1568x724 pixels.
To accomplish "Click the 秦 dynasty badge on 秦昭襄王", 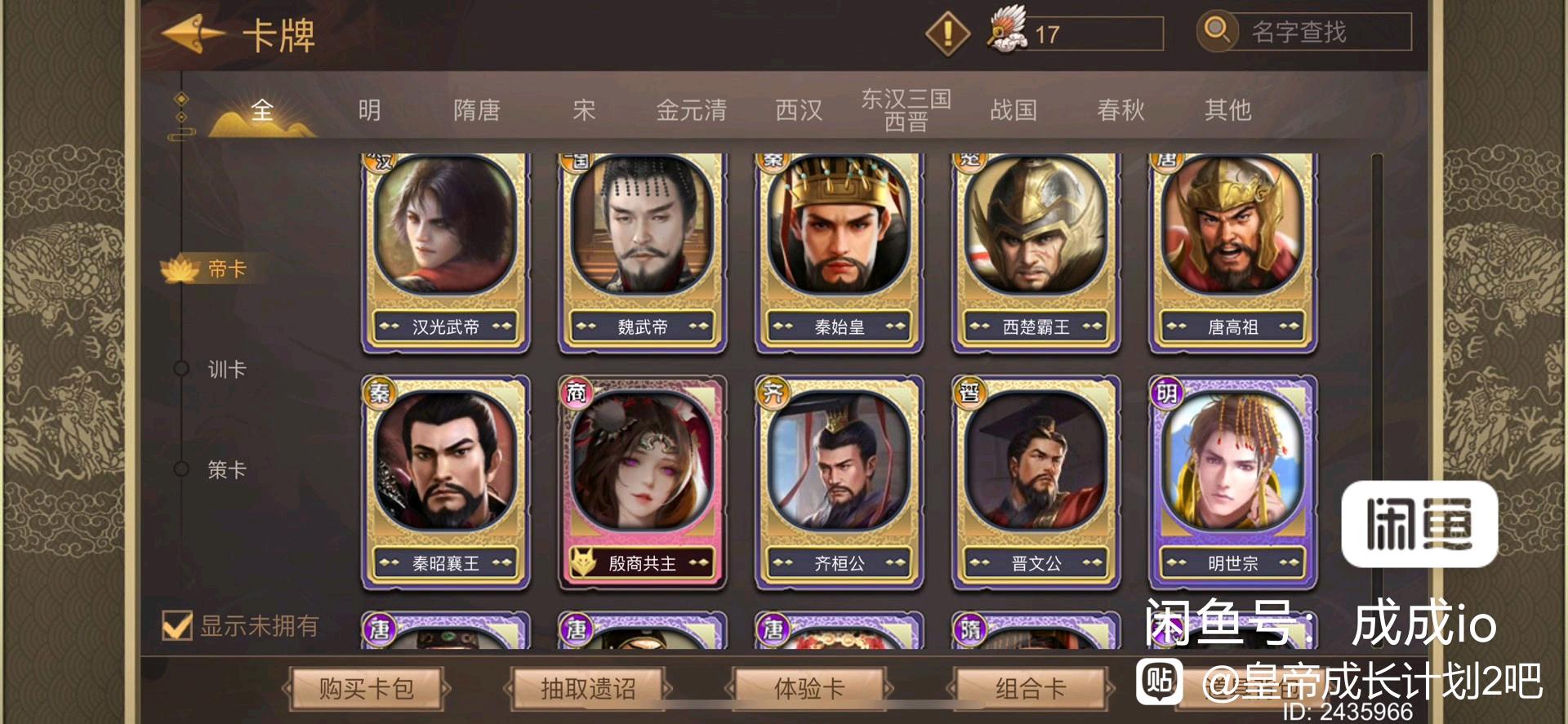I will tap(379, 393).
